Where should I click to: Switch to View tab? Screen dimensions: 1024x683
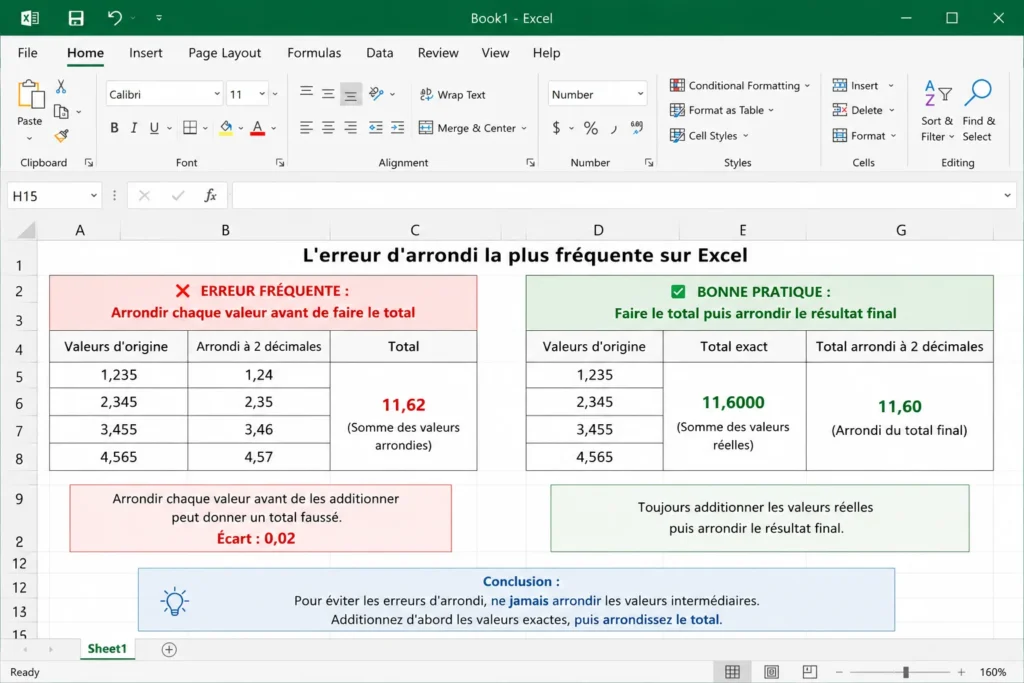(496, 53)
